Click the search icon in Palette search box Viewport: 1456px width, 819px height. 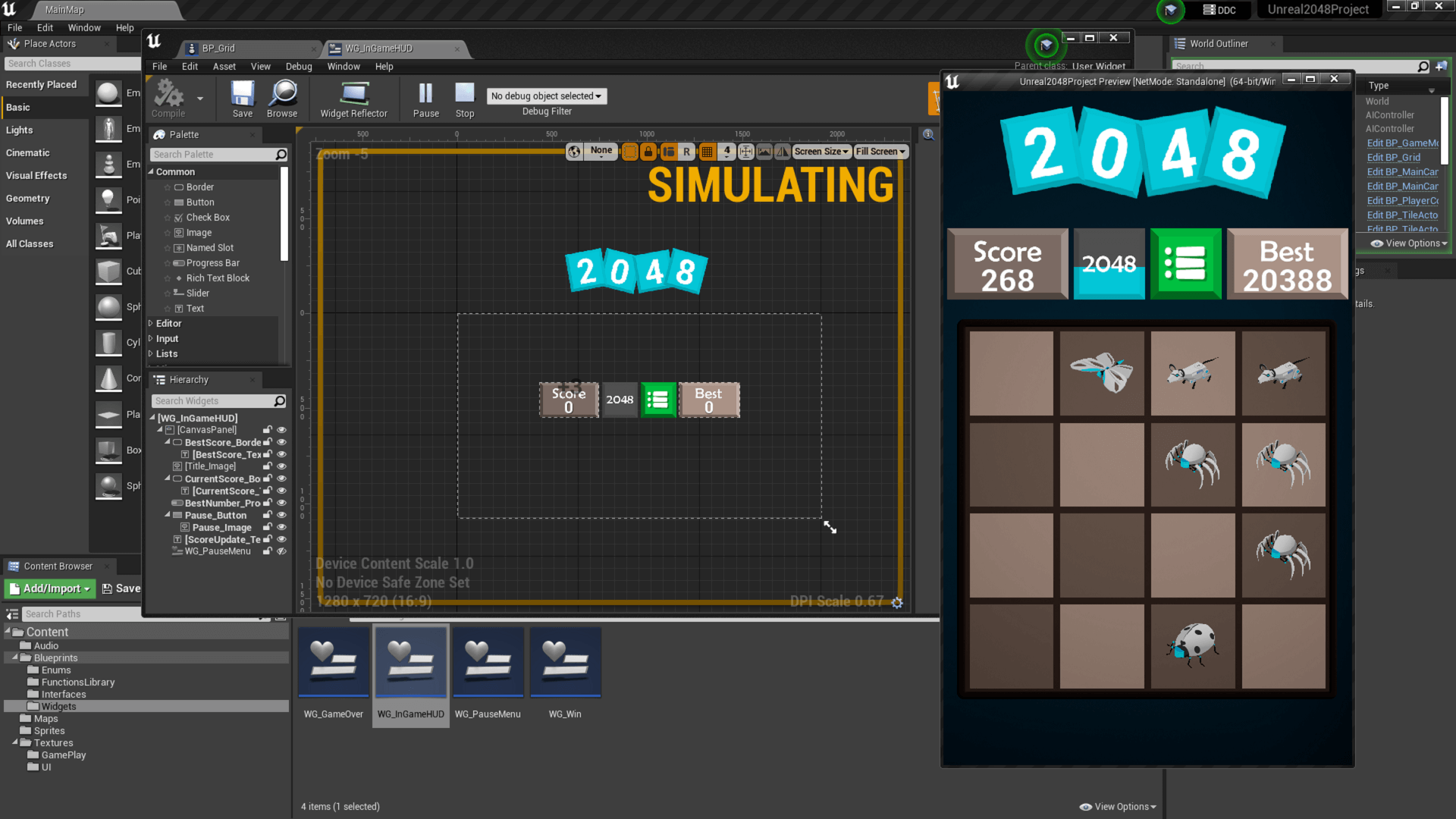pos(281,155)
